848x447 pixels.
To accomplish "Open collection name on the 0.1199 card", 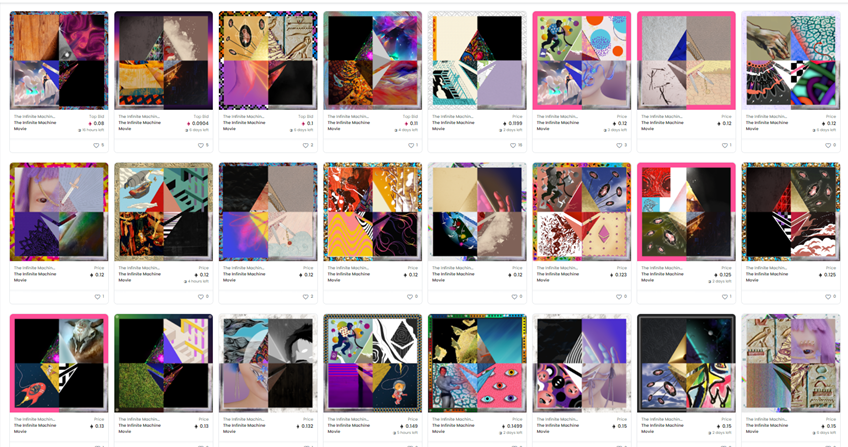I will 452,116.
